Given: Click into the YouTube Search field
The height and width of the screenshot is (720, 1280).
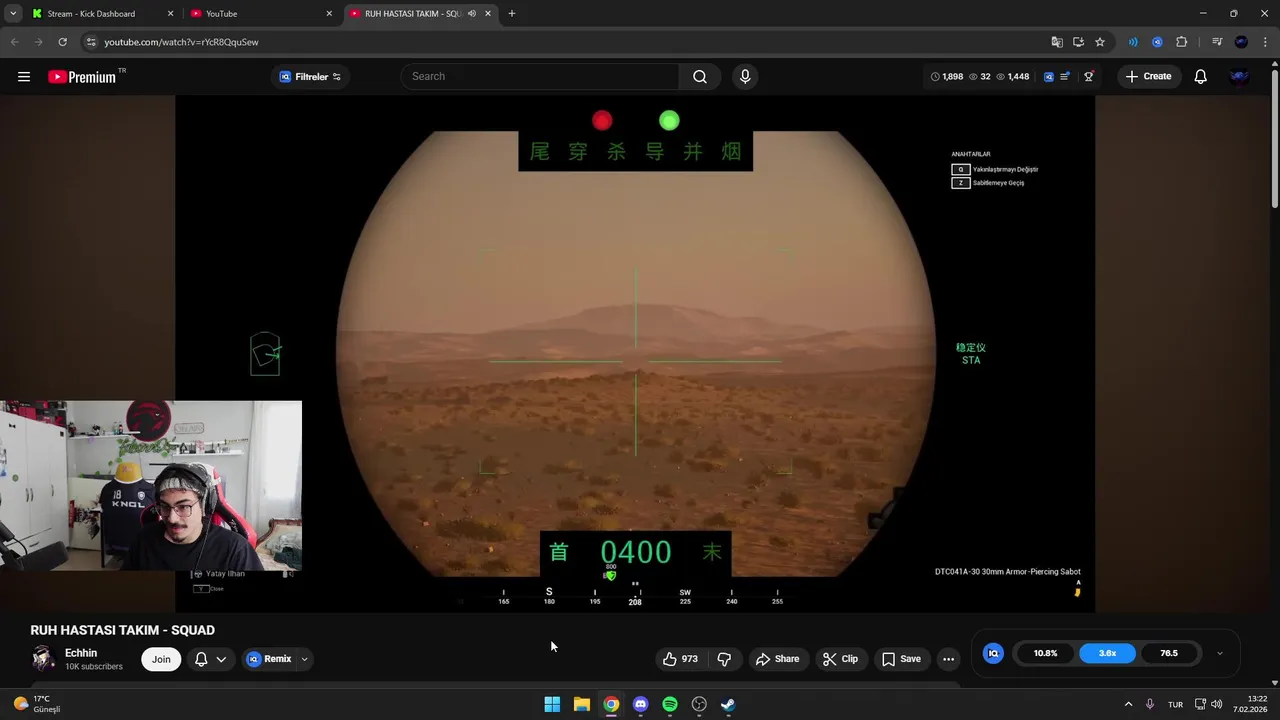Looking at the screenshot, I should click(540, 77).
